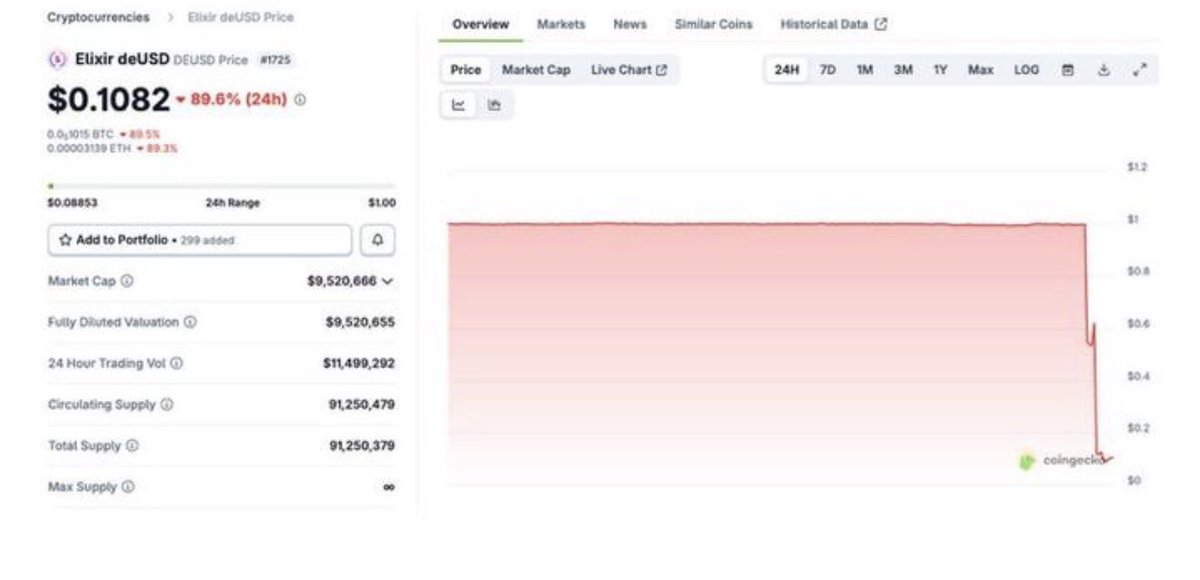
Task: Select the 24H time range
Action: click(x=787, y=70)
